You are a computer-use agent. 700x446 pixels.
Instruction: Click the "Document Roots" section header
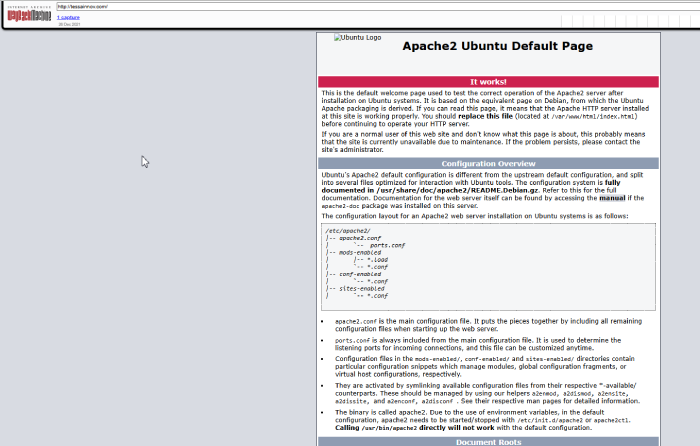[488, 441]
